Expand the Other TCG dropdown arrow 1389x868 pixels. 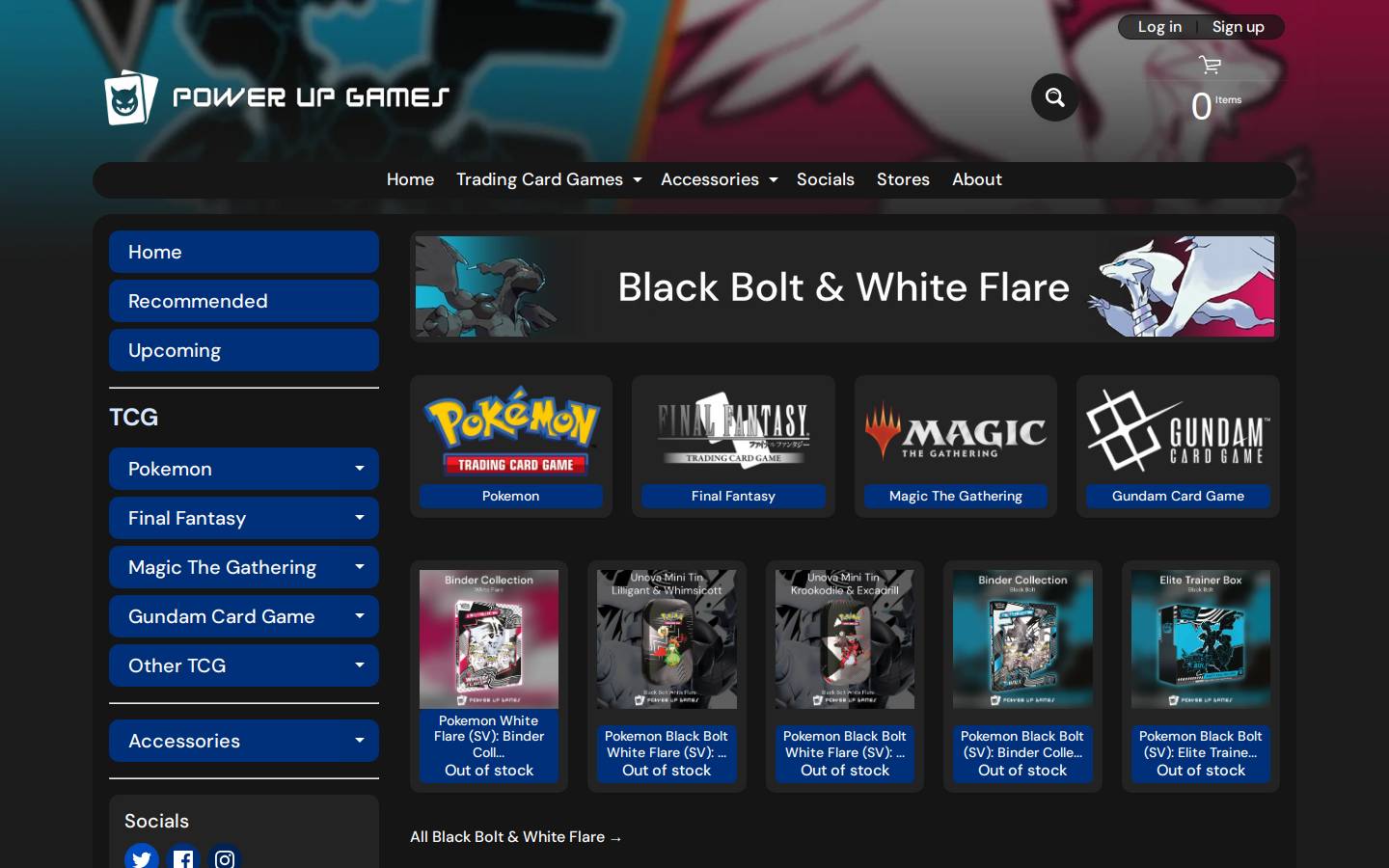point(360,665)
